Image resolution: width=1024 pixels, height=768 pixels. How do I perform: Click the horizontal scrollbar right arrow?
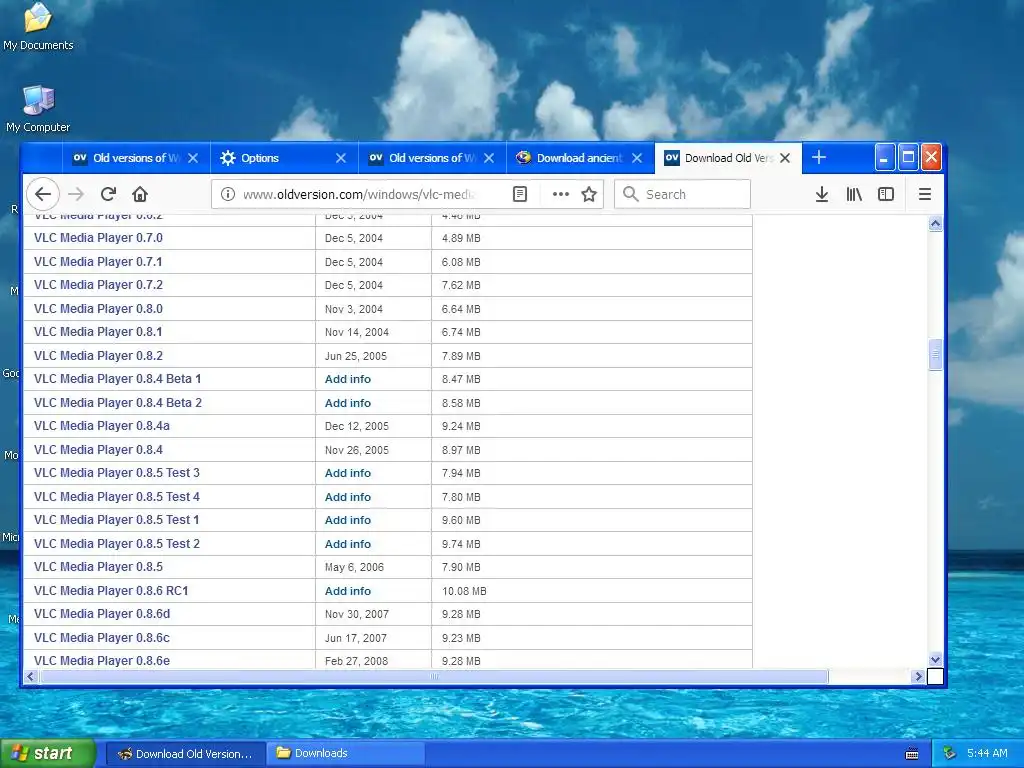coord(918,677)
